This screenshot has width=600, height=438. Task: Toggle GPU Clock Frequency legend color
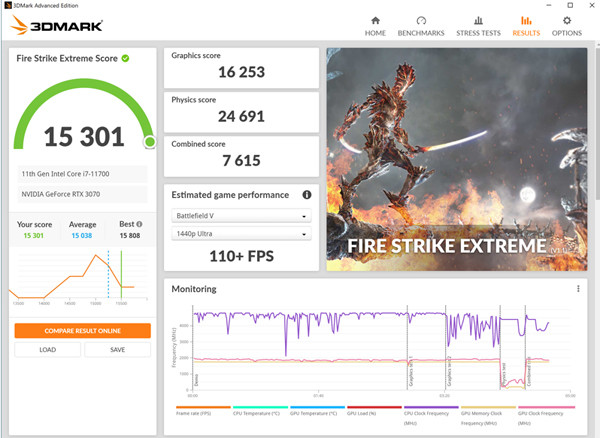tap(546, 407)
